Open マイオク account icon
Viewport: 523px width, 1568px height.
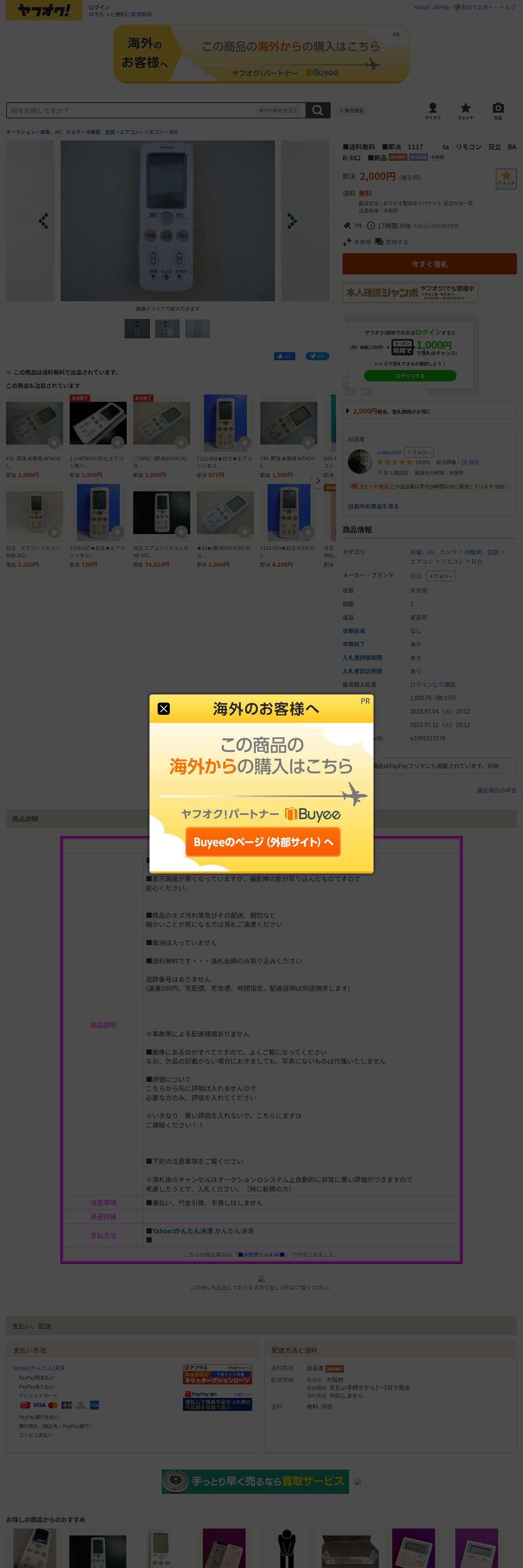pyautogui.click(x=433, y=111)
